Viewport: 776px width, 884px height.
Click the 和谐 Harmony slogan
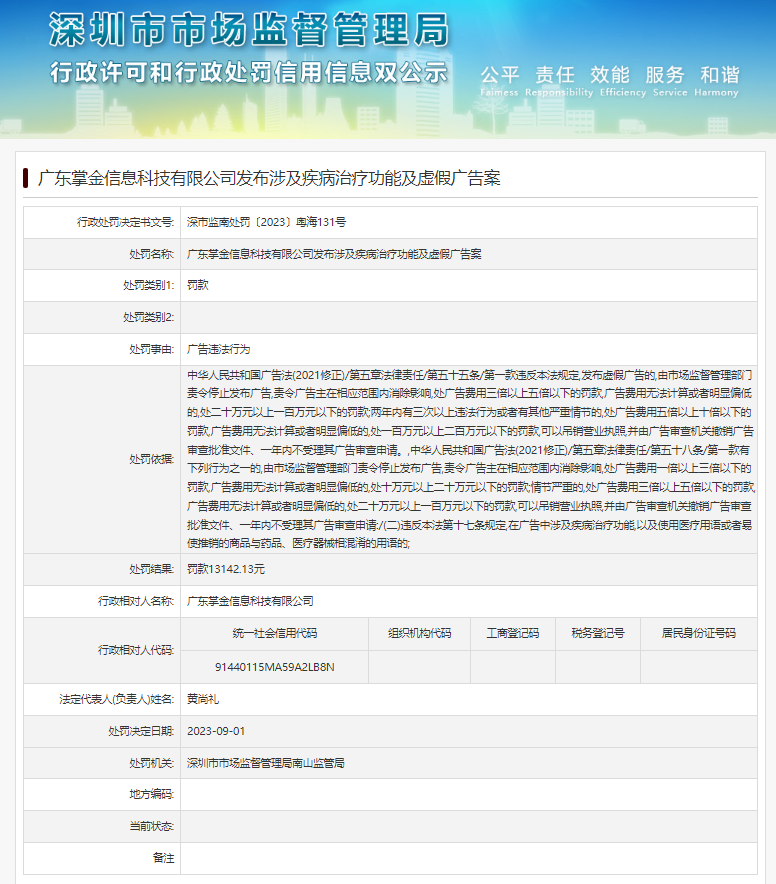[x=716, y=81]
